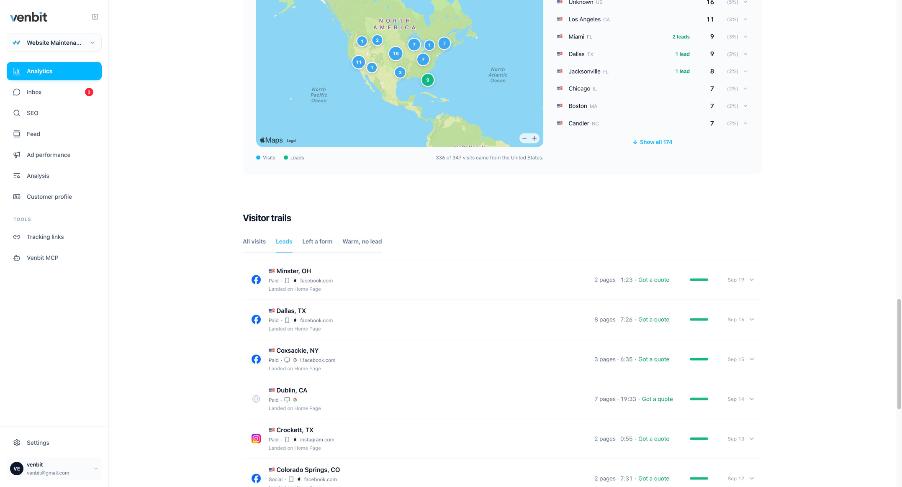Click the Visitor trails heading
The image size is (902, 487).
pos(267,218)
